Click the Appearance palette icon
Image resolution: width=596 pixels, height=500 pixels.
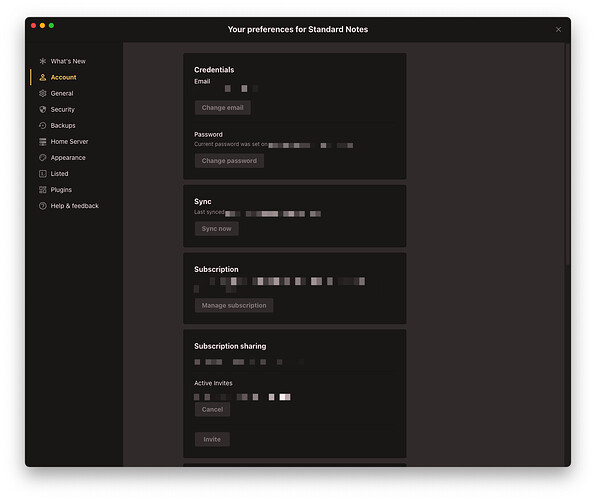pos(43,157)
